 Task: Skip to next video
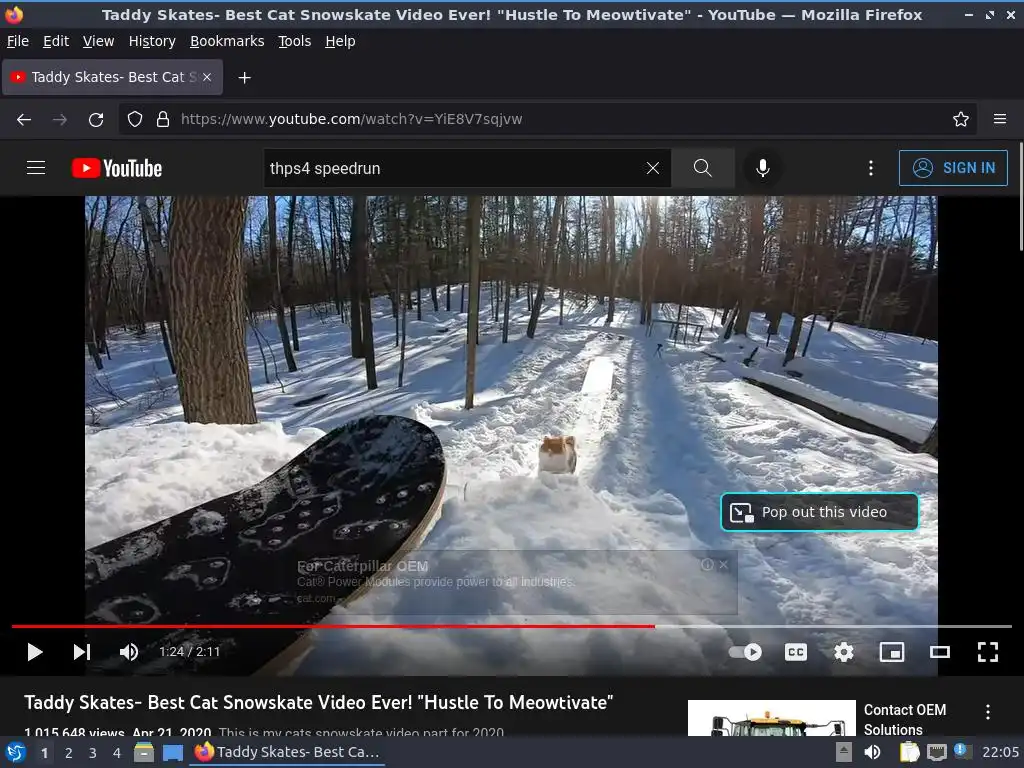[82, 652]
